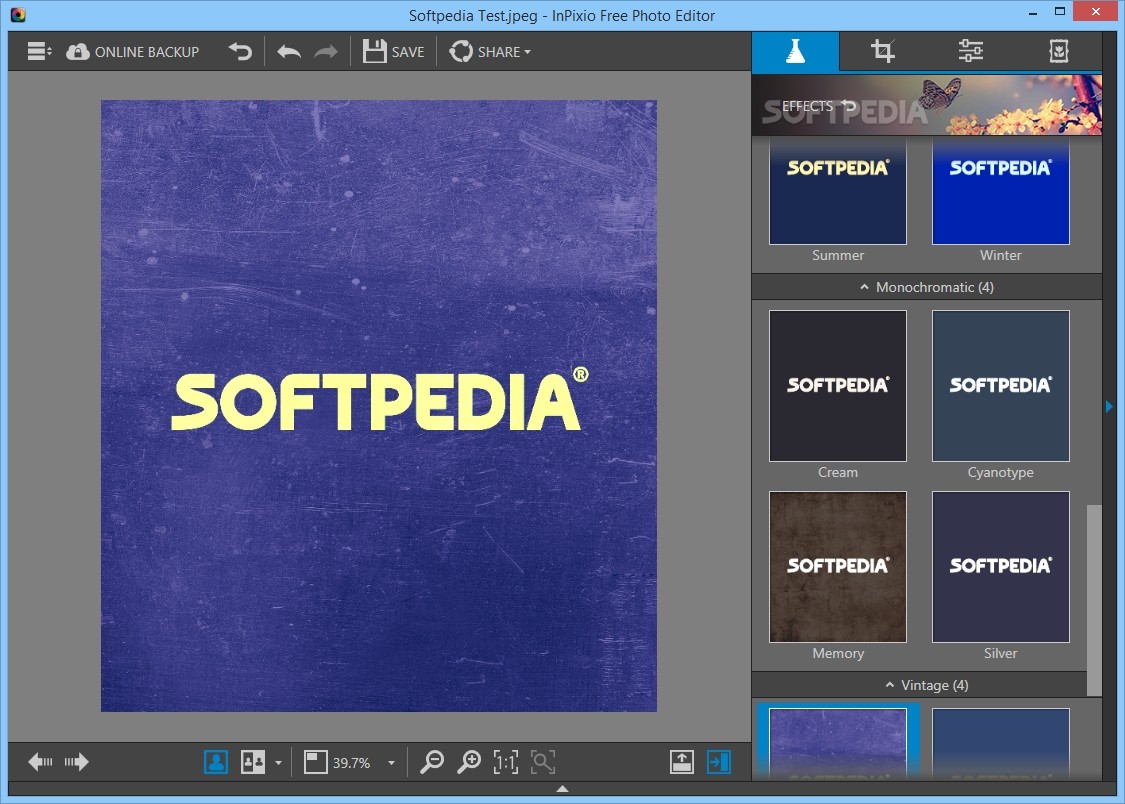This screenshot has height=804, width=1125.
Task: Toggle the right side panel visibility
Action: click(718, 762)
